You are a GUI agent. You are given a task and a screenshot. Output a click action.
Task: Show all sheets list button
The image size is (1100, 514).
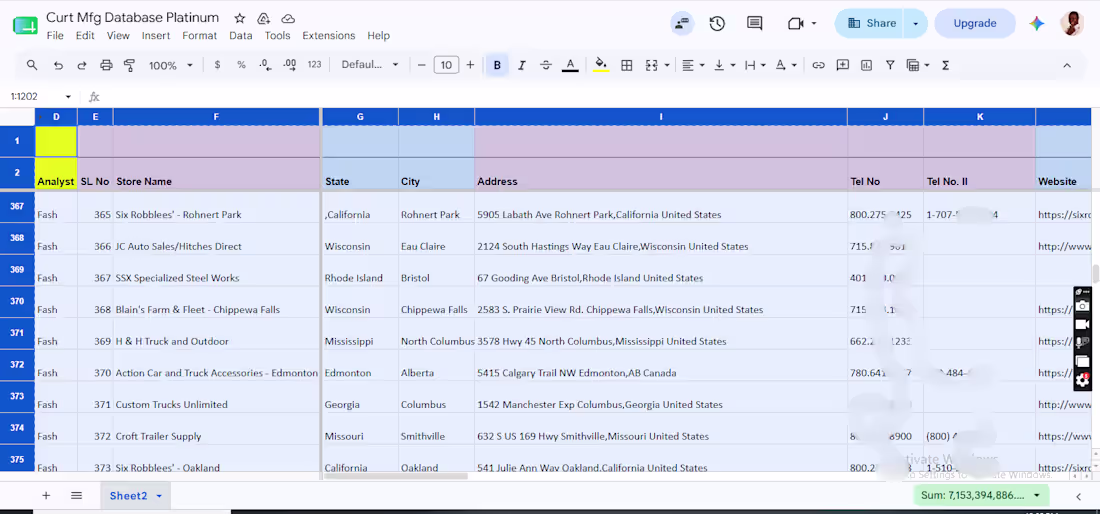[76, 496]
